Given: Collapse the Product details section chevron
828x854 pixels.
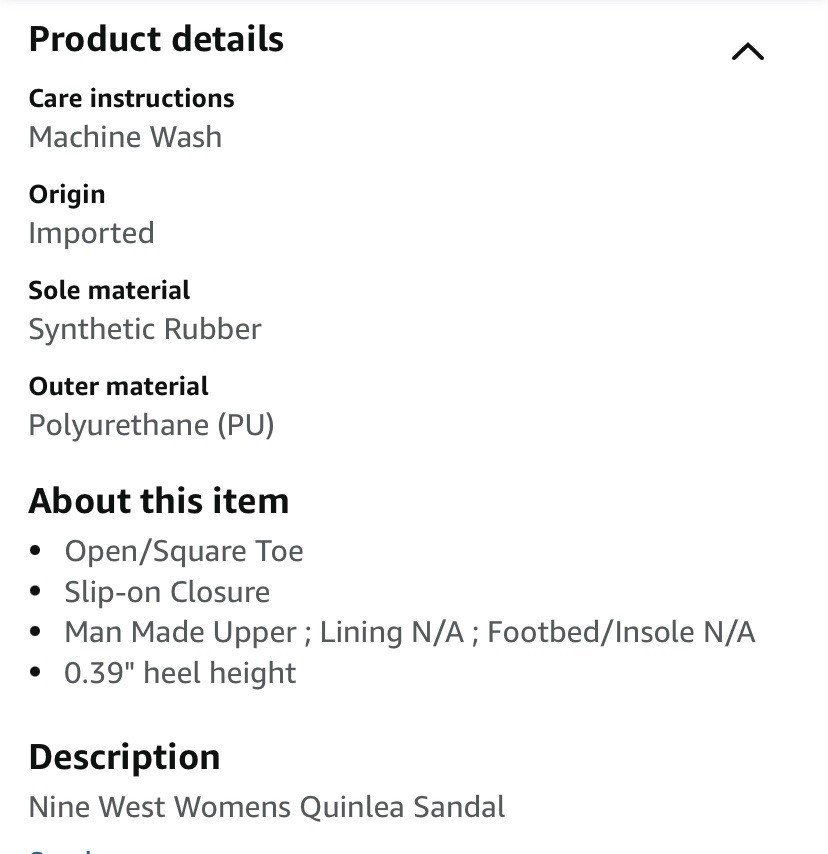Looking at the screenshot, I should coord(748,52).
